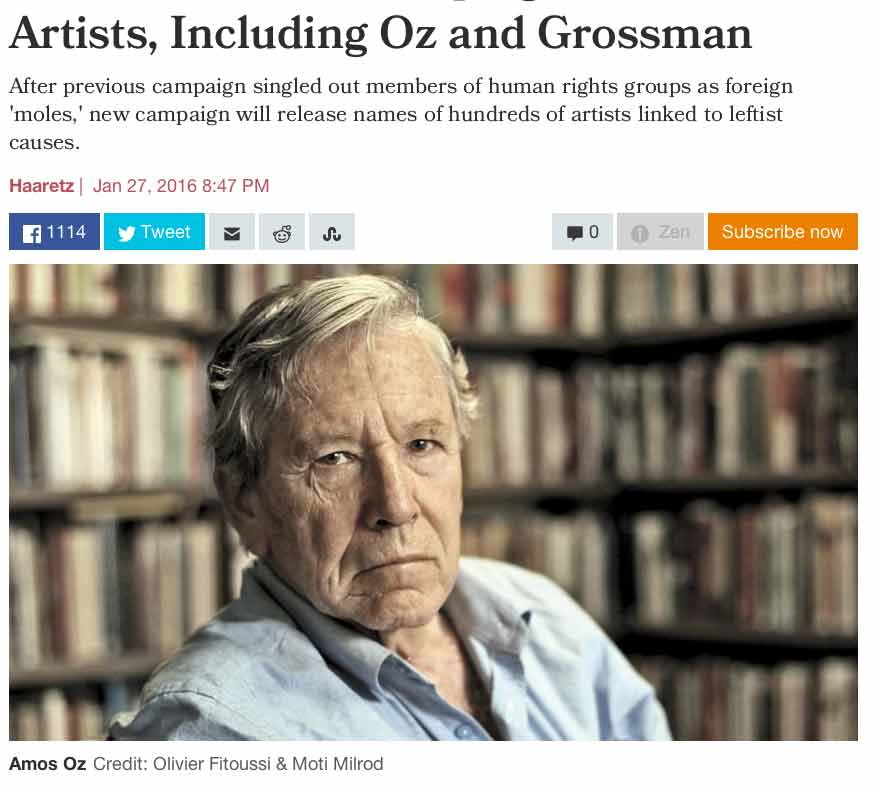This screenshot has width=877, height=790.
Task: Share the article via email envelope icon
Action: tap(232, 233)
